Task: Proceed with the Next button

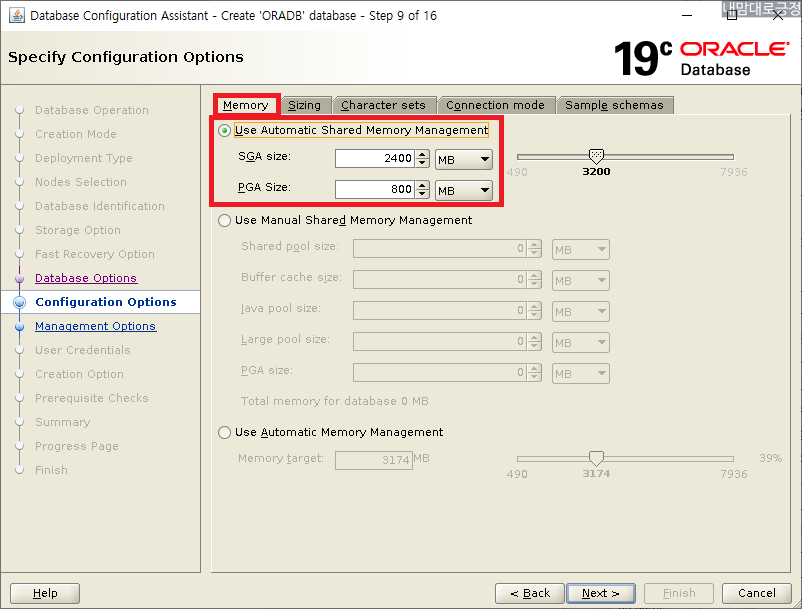Action: click(x=601, y=593)
